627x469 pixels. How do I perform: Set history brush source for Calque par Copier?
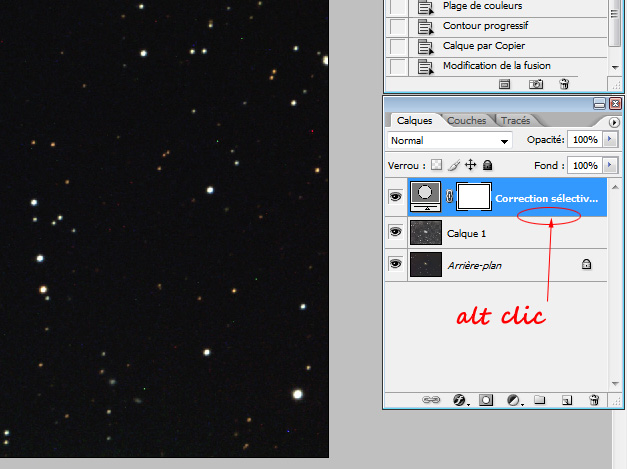click(397, 47)
